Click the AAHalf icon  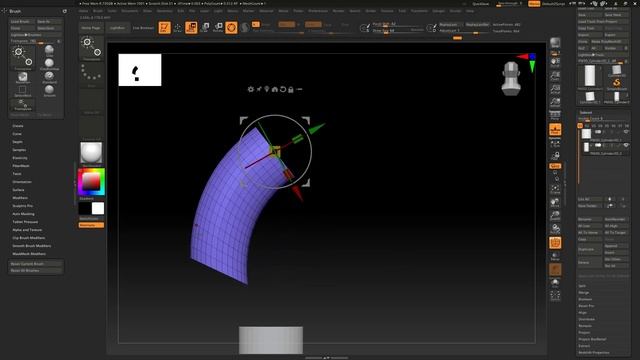[x=555, y=102]
